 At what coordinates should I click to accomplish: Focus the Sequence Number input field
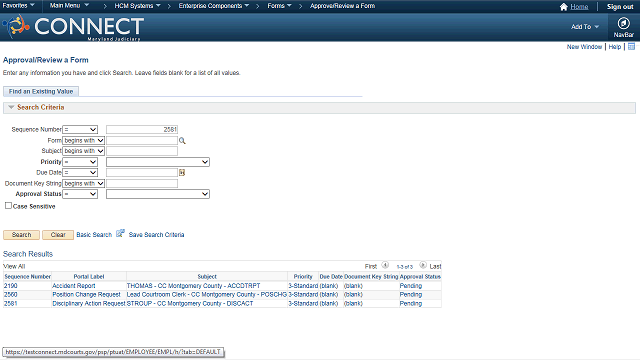point(142,129)
